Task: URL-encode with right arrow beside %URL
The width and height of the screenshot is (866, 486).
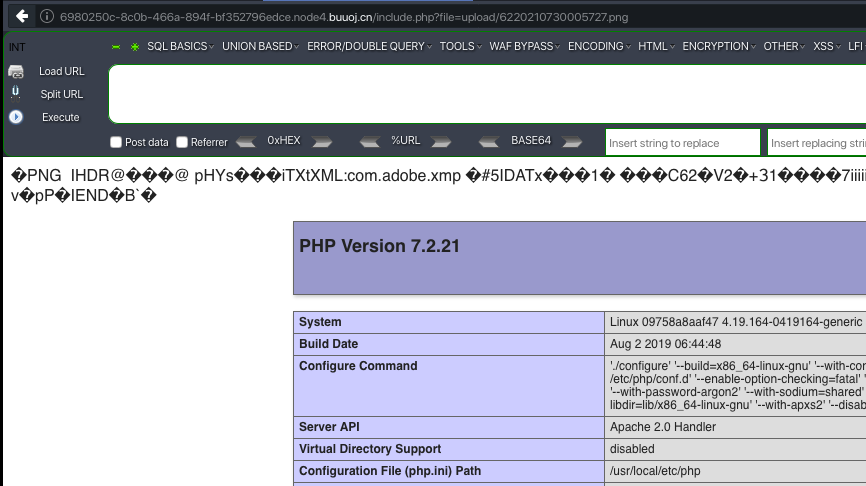Action: click(441, 142)
